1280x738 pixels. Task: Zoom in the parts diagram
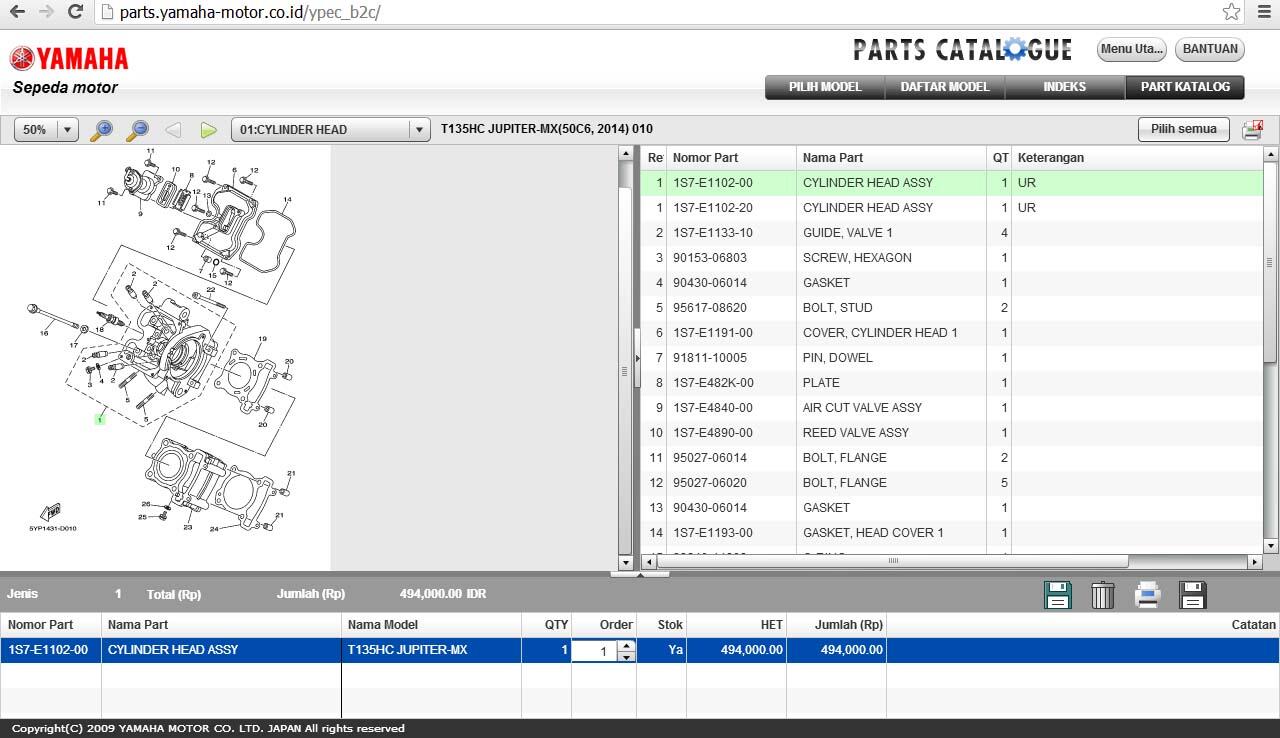[x=101, y=130]
